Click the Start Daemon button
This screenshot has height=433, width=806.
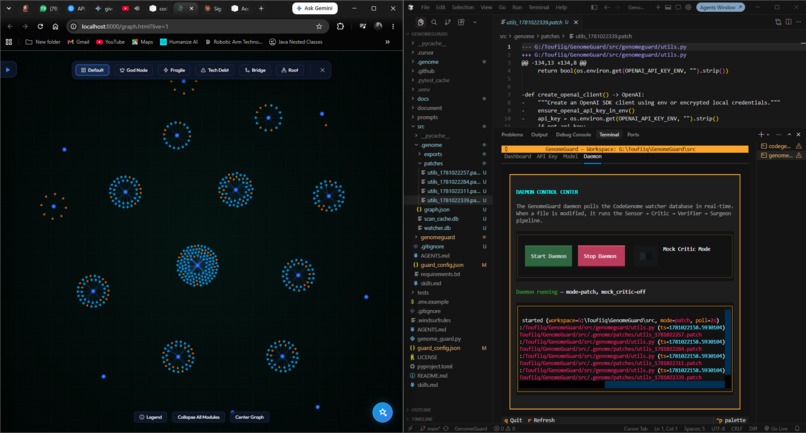pos(548,256)
